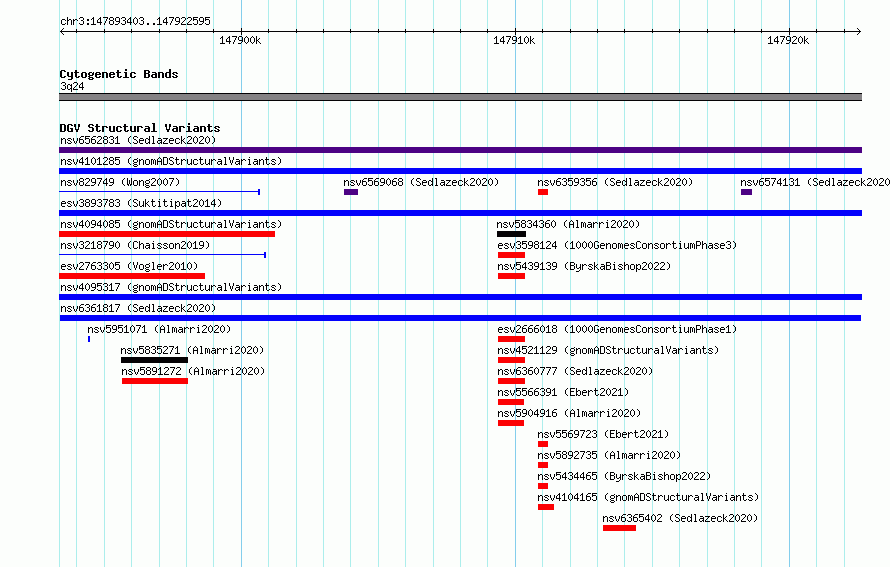Click nsv5834360 (Almarri2020) label

568,224
